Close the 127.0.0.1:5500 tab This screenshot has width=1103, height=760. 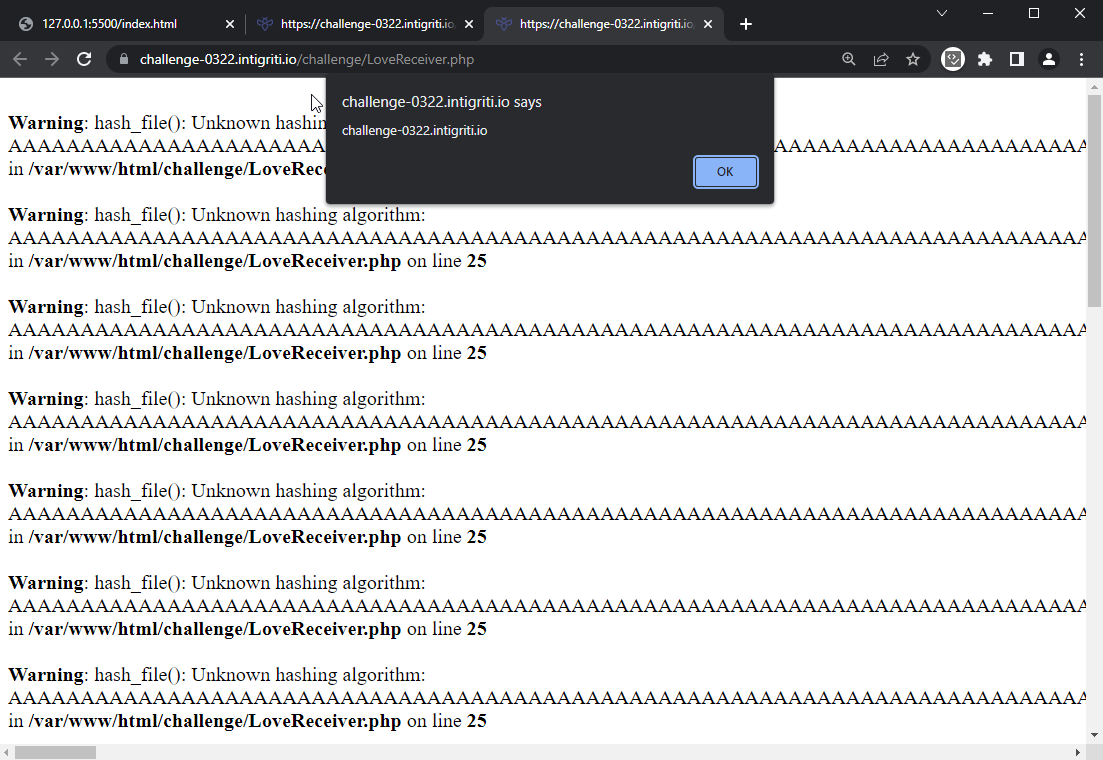229,24
